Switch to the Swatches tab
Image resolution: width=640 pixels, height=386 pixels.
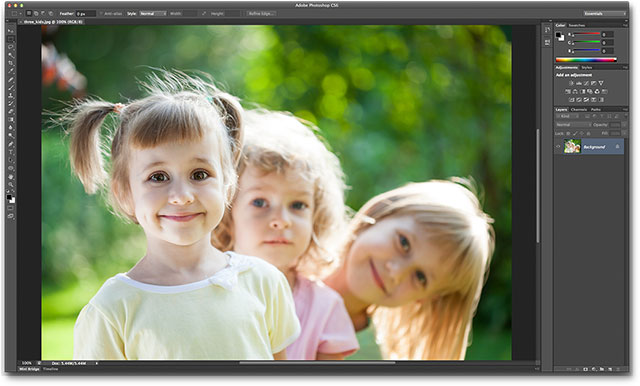(577, 25)
